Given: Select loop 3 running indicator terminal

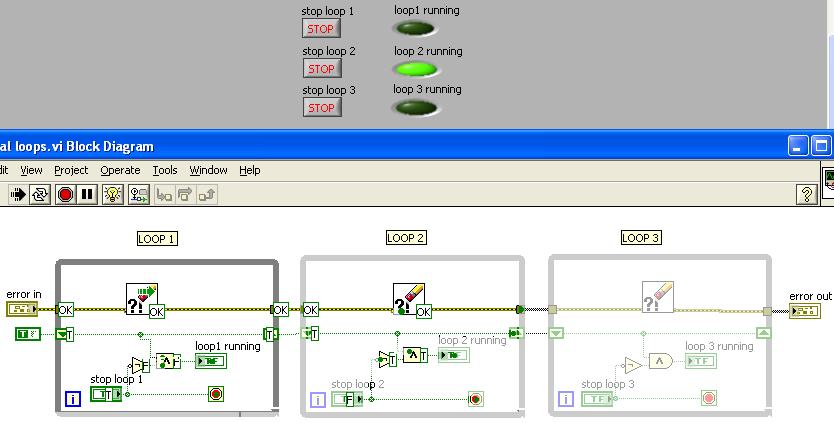Looking at the screenshot, I should [x=700, y=361].
